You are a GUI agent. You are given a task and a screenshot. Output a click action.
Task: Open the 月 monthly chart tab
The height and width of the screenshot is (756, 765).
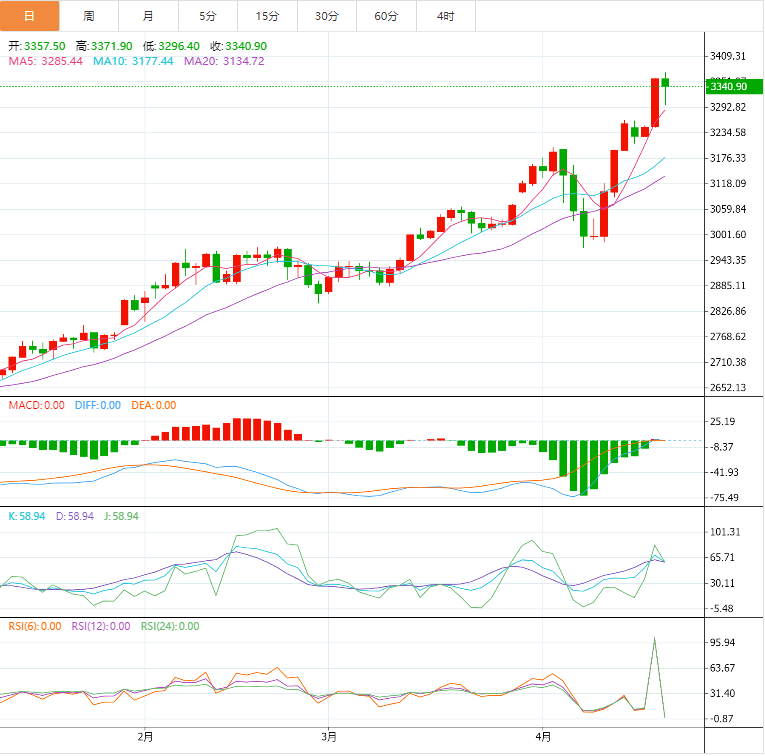(x=148, y=16)
